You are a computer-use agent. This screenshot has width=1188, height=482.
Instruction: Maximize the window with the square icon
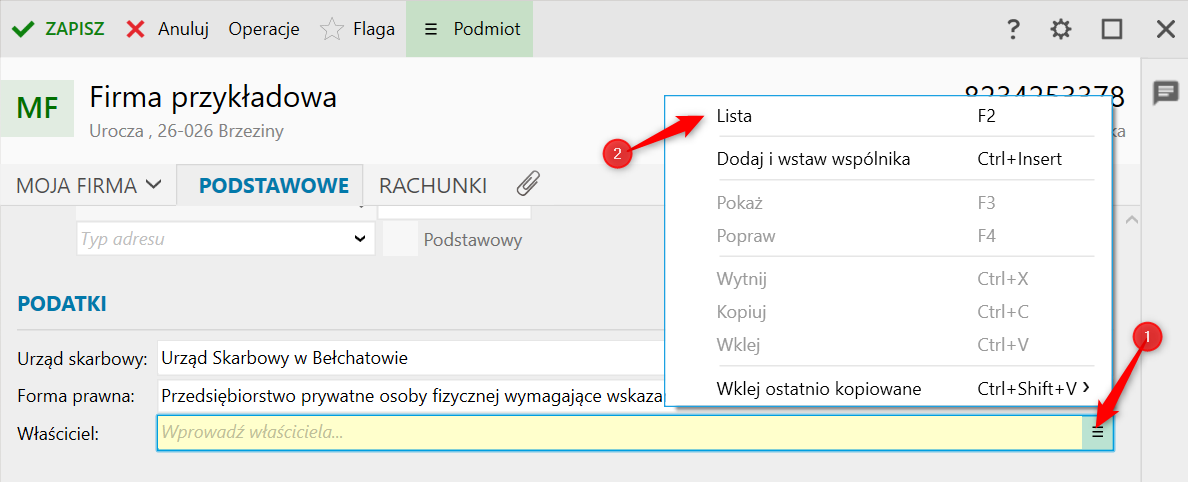1111,30
